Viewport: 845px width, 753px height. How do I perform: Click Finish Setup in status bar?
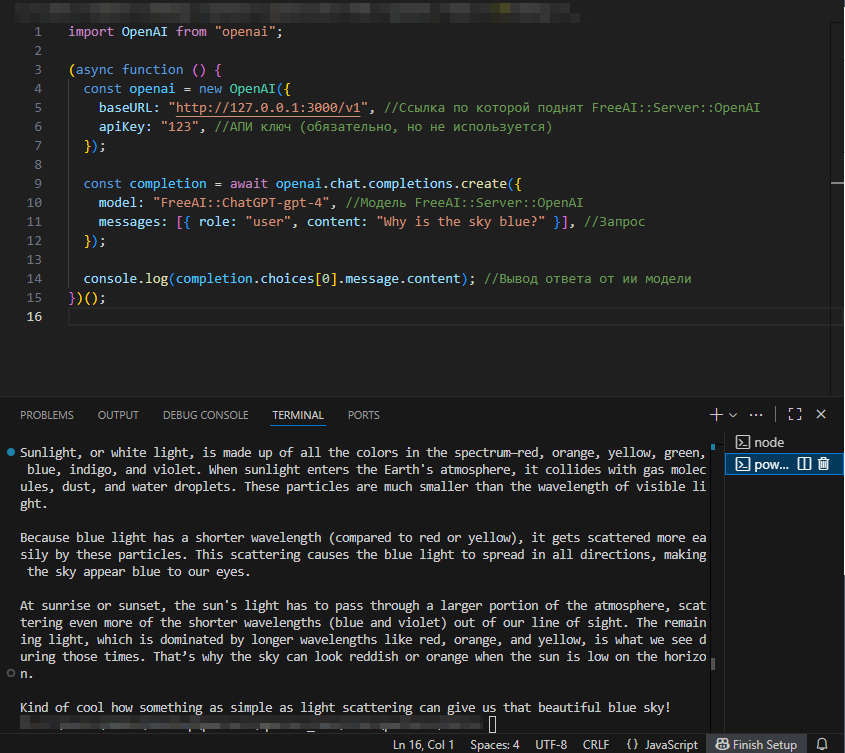[755, 744]
